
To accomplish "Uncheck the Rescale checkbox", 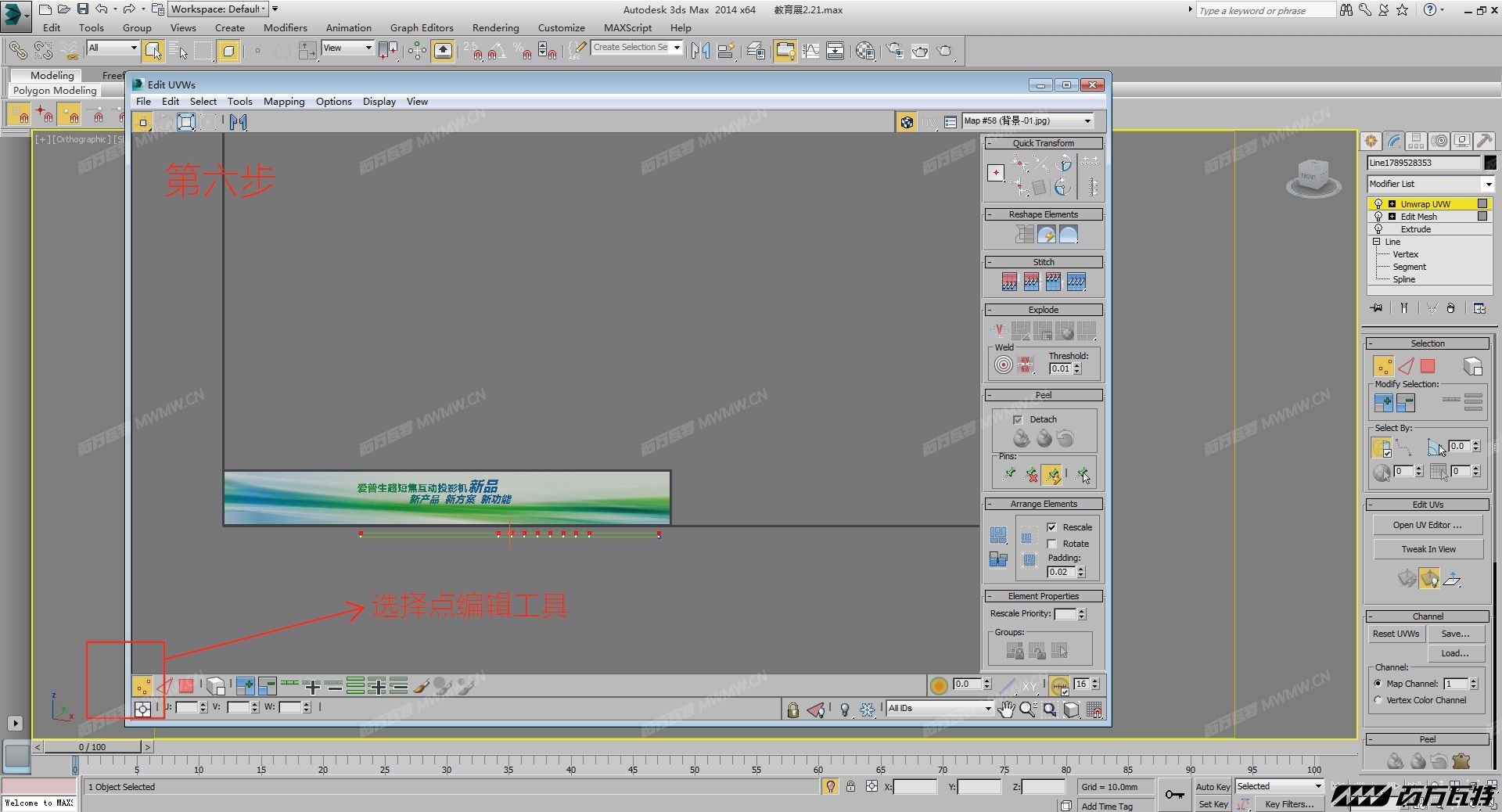I will point(1052,527).
